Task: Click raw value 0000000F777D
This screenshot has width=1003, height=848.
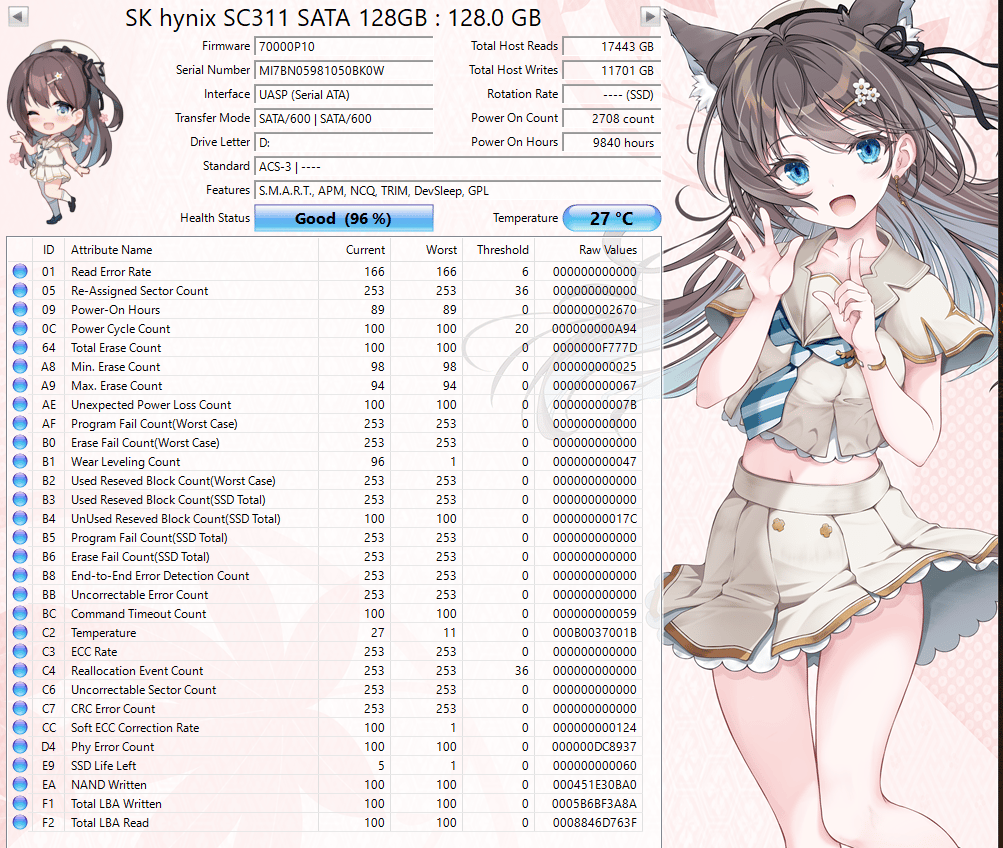Action: (x=595, y=347)
